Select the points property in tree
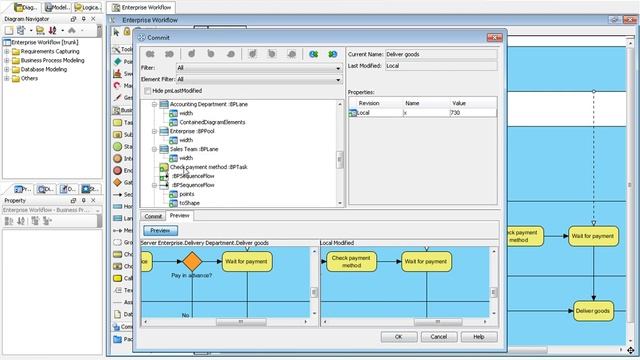Viewport: 640px width, 360px height. 187,194
